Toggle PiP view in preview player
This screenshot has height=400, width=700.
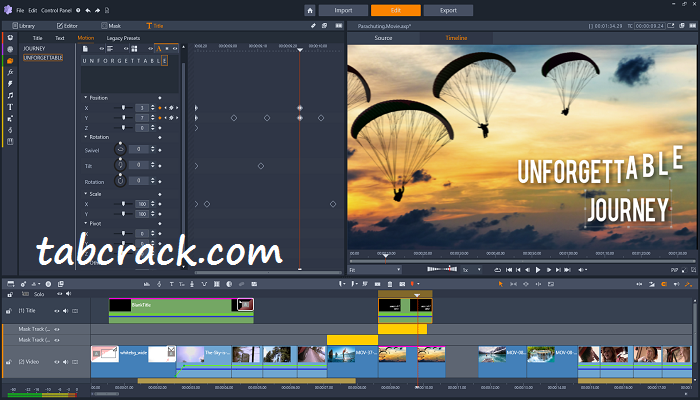point(674,270)
